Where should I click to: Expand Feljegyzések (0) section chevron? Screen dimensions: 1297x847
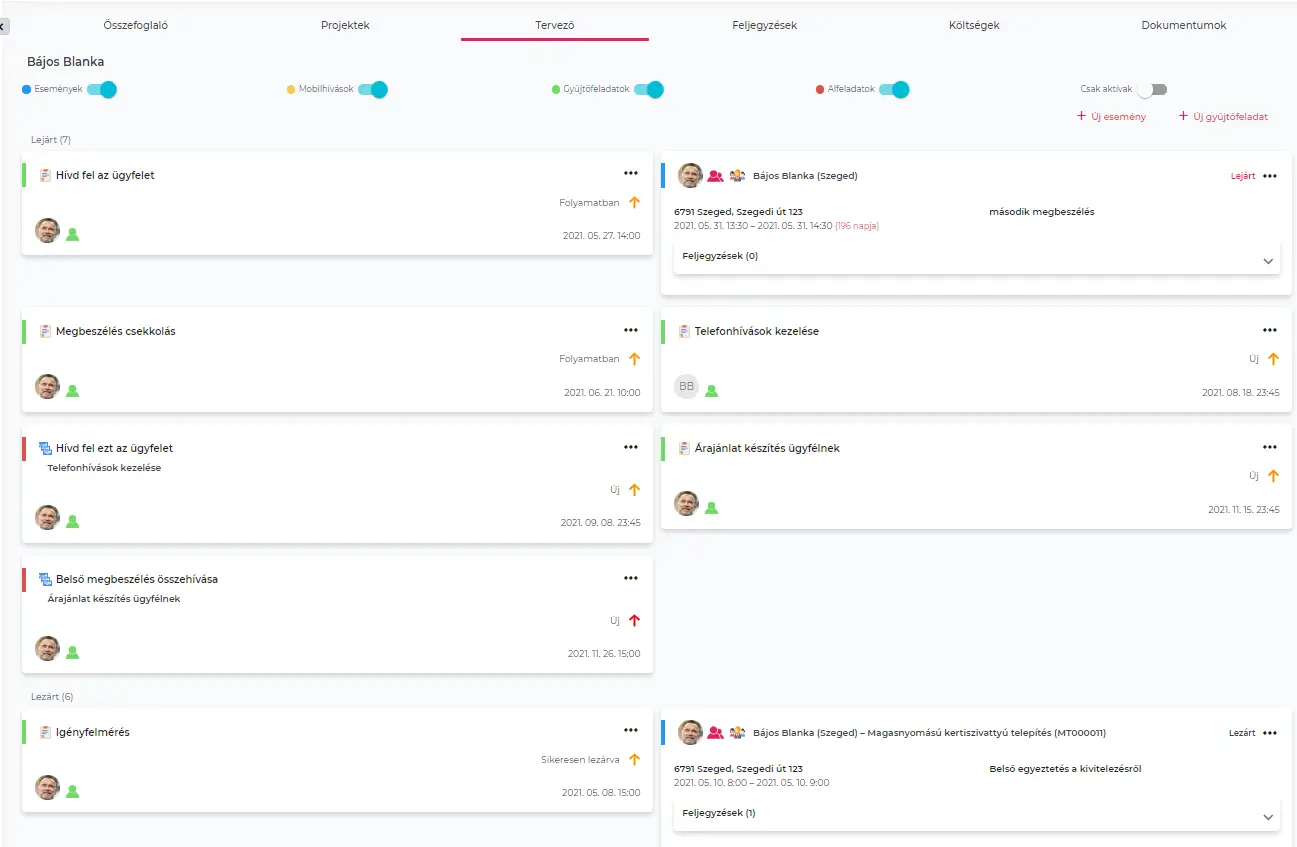pos(1268,261)
